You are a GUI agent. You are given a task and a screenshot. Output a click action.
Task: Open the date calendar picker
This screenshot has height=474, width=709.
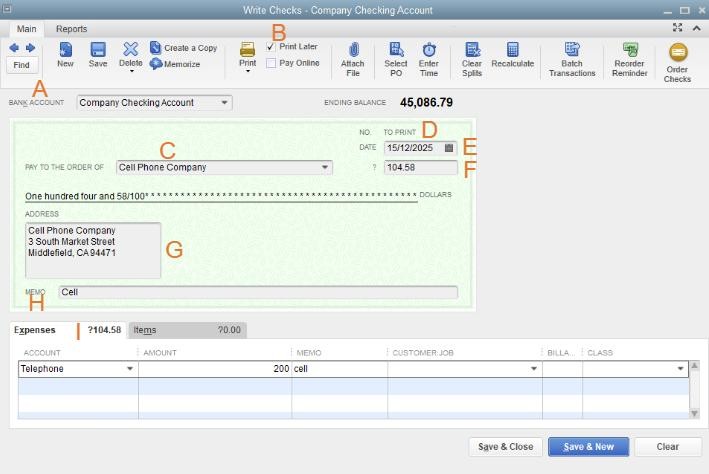point(449,148)
